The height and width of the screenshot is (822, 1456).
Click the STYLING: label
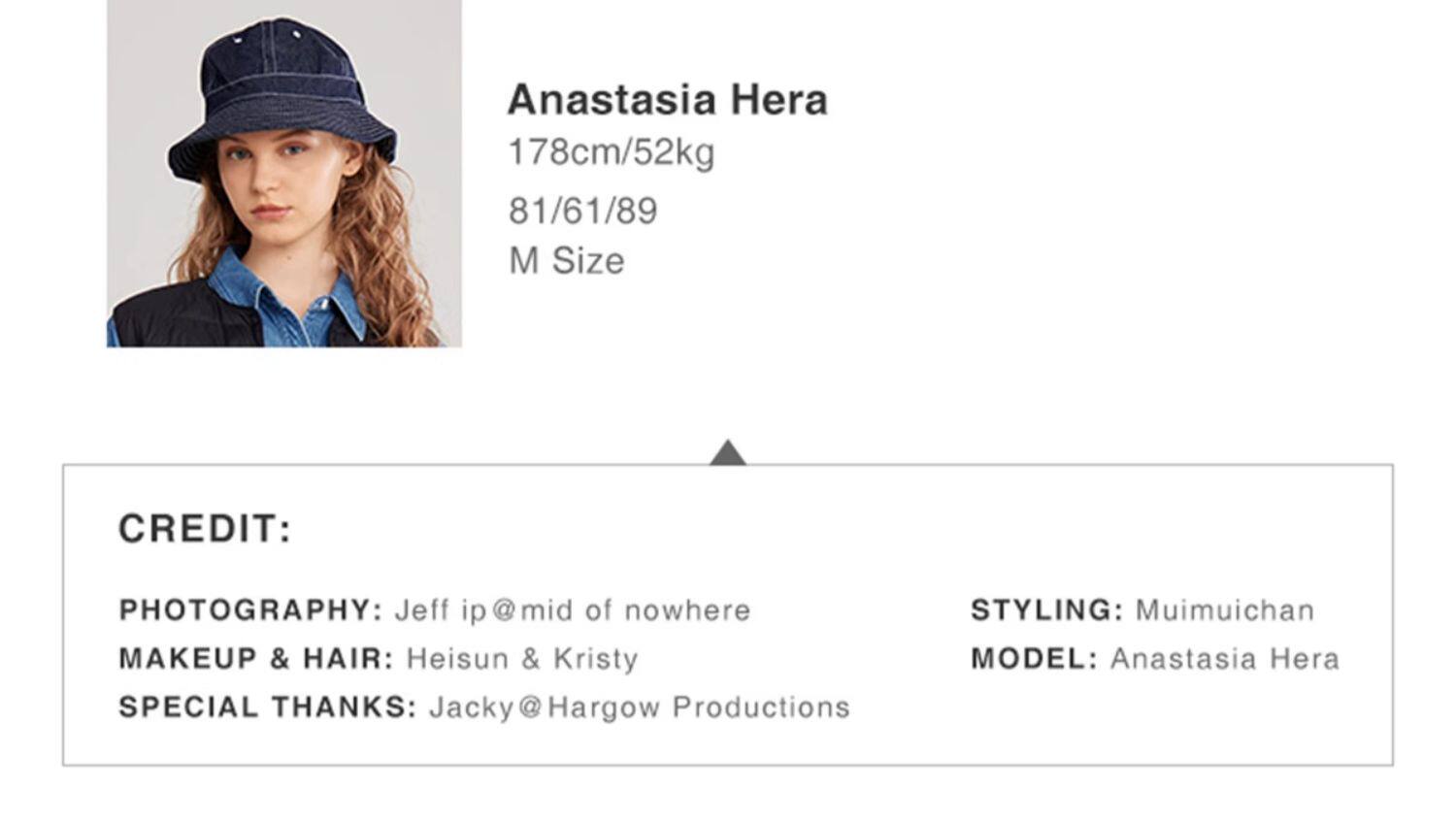pyautogui.click(x=1047, y=610)
